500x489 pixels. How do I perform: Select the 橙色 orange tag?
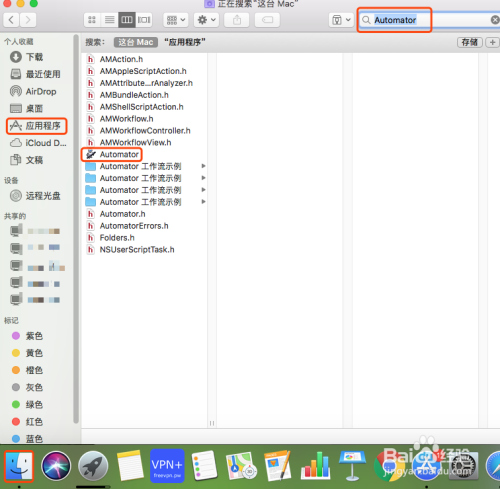27,370
